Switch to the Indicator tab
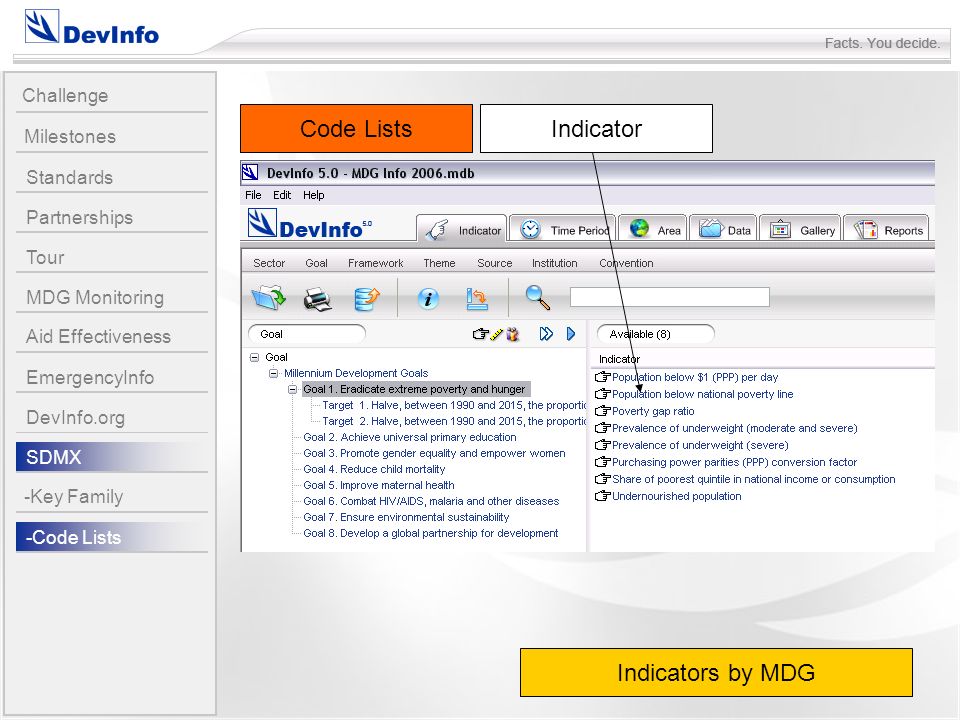The width and height of the screenshot is (960, 720). click(x=462, y=229)
